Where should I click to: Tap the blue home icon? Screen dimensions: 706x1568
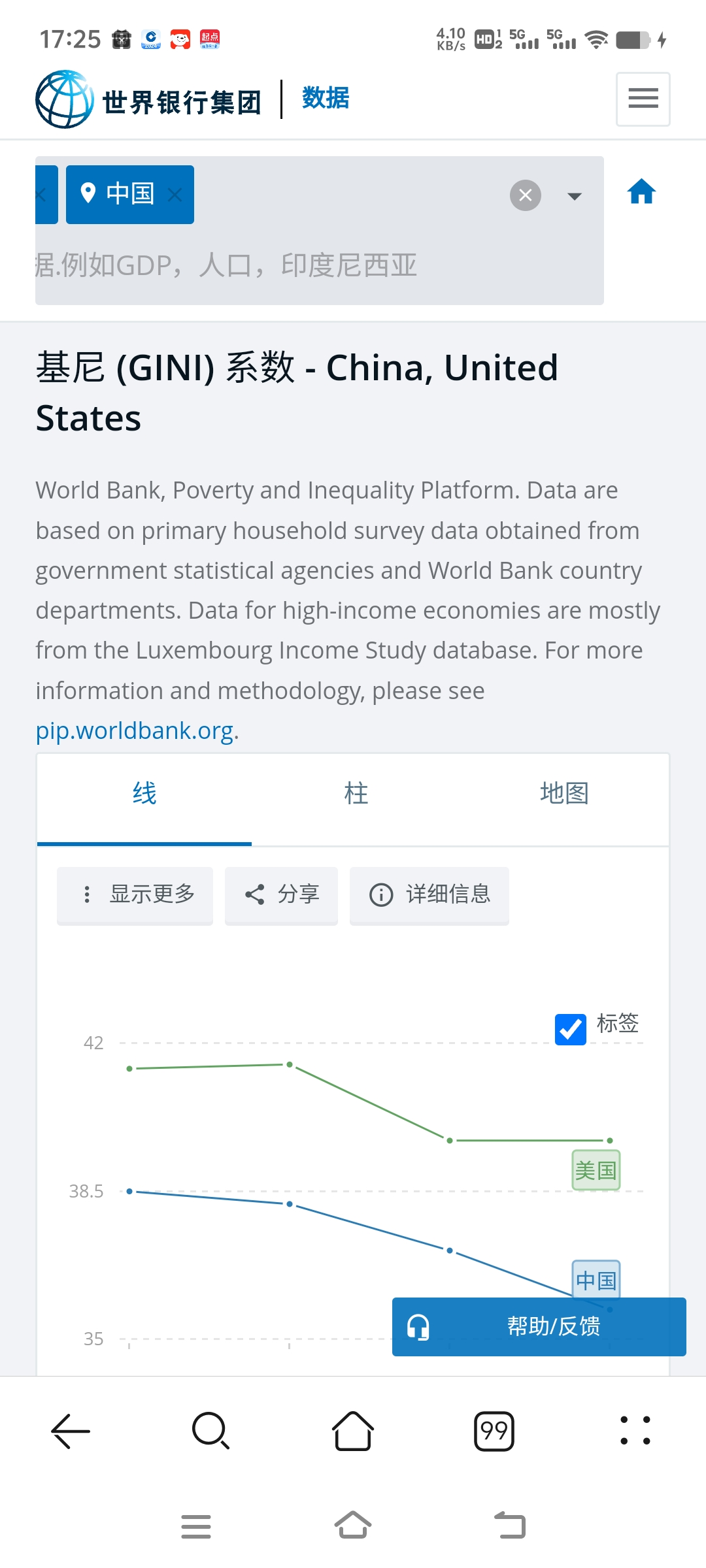coord(641,193)
